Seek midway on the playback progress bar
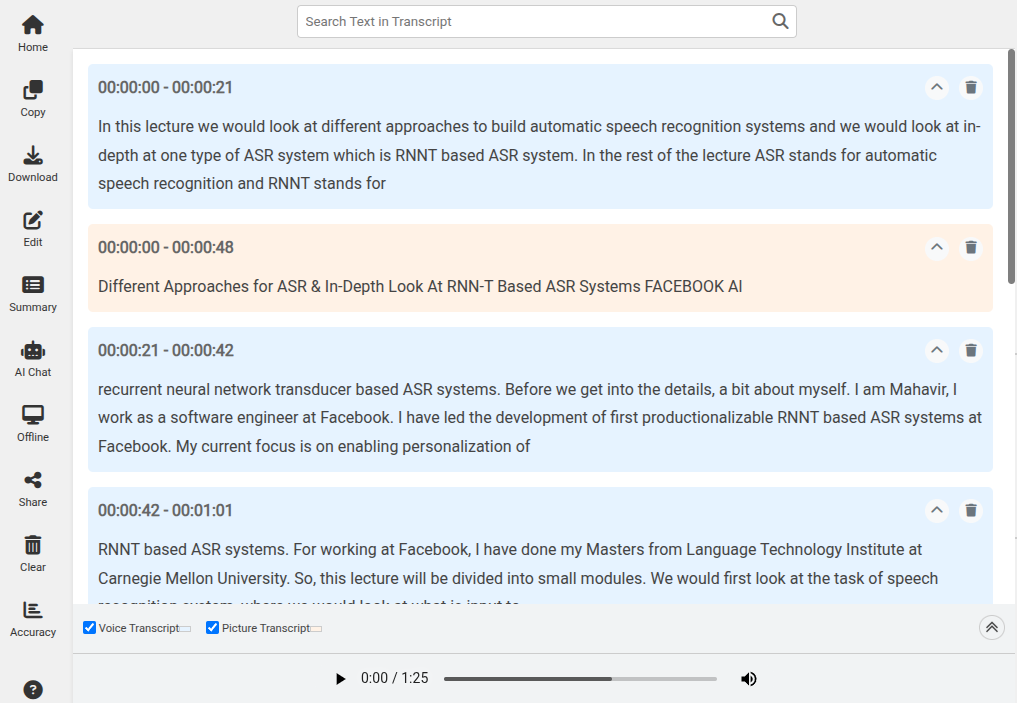The width and height of the screenshot is (1017, 703). point(580,678)
